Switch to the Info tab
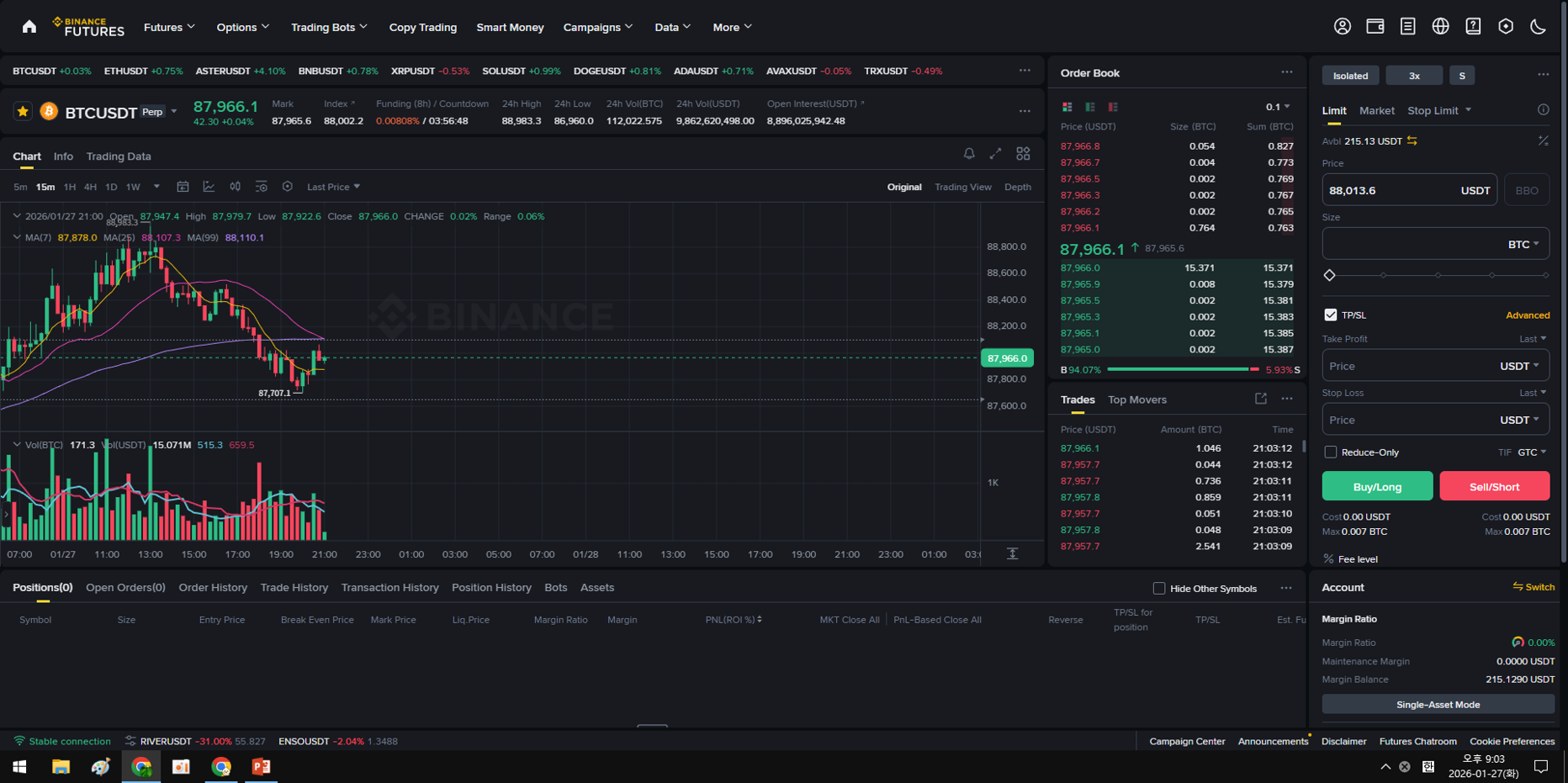The height and width of the screenshot is (783, 1568). point(63,156)
